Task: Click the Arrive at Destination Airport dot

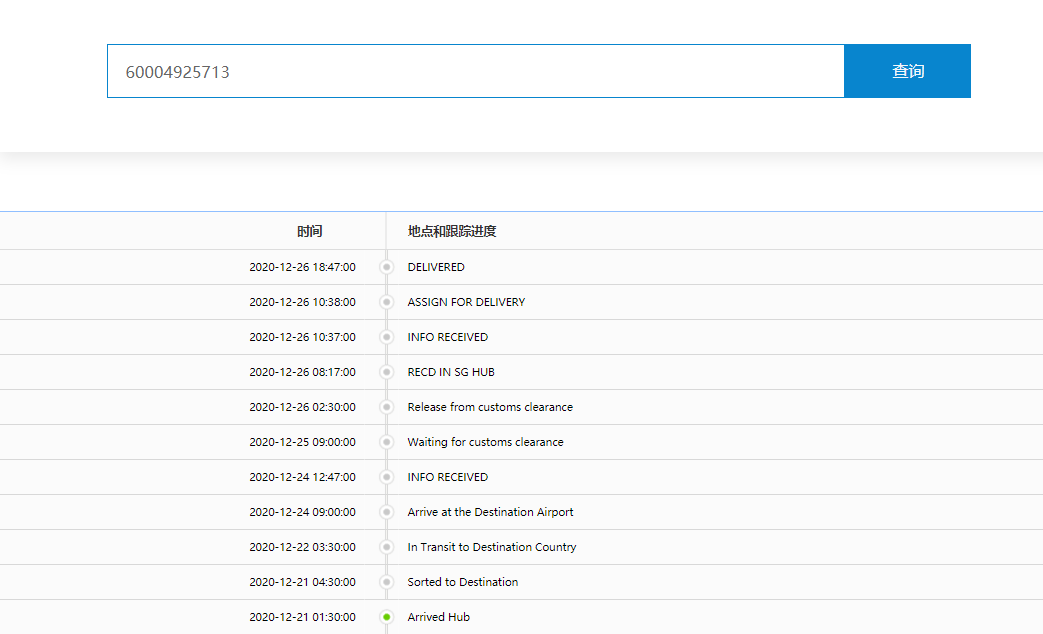Action: tap(387, 512)
